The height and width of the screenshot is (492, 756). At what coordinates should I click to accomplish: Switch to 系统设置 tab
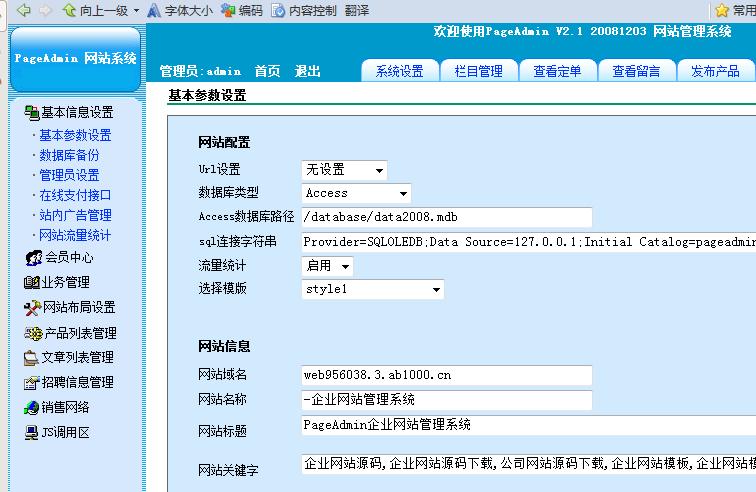pyautogui.click(x=400, y=71)
